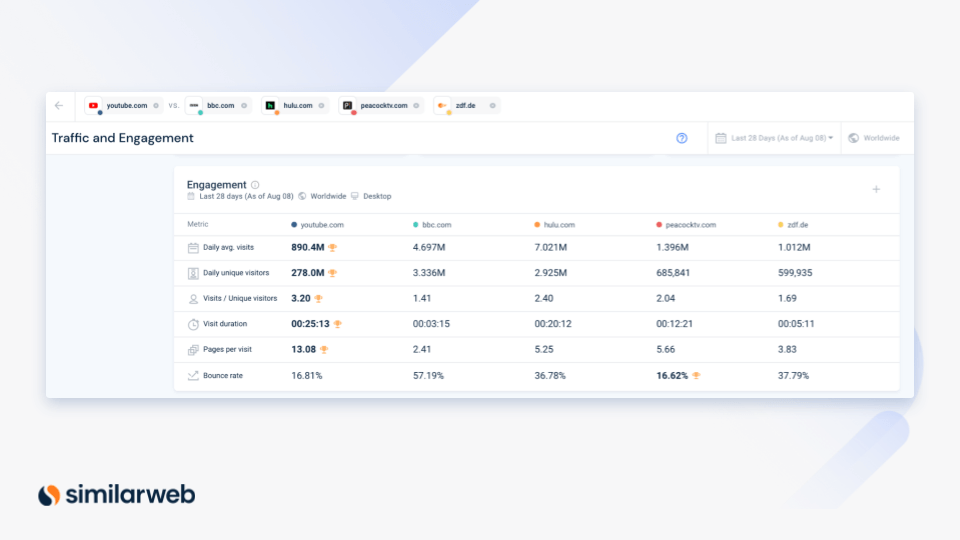Click the Desktop device label in Engagement card
Image resolution: width=960 pixels, height=540 pixels.
[377, 197]
